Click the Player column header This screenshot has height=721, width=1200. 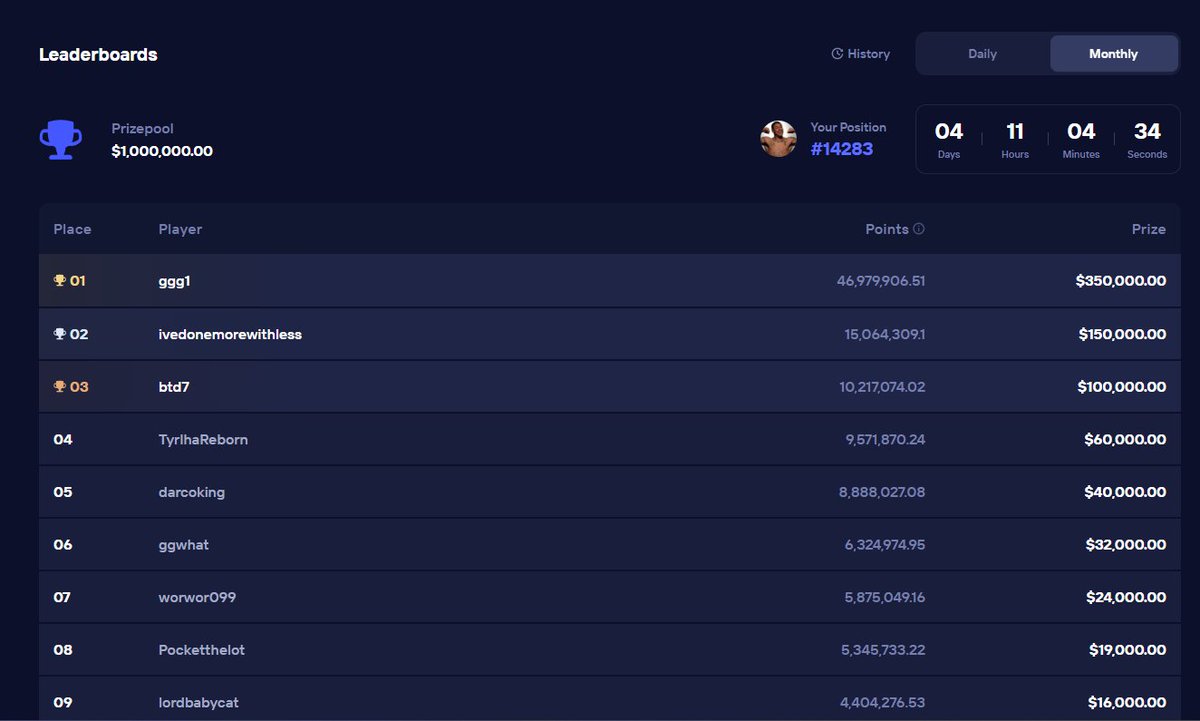click(x=180, y=229)
